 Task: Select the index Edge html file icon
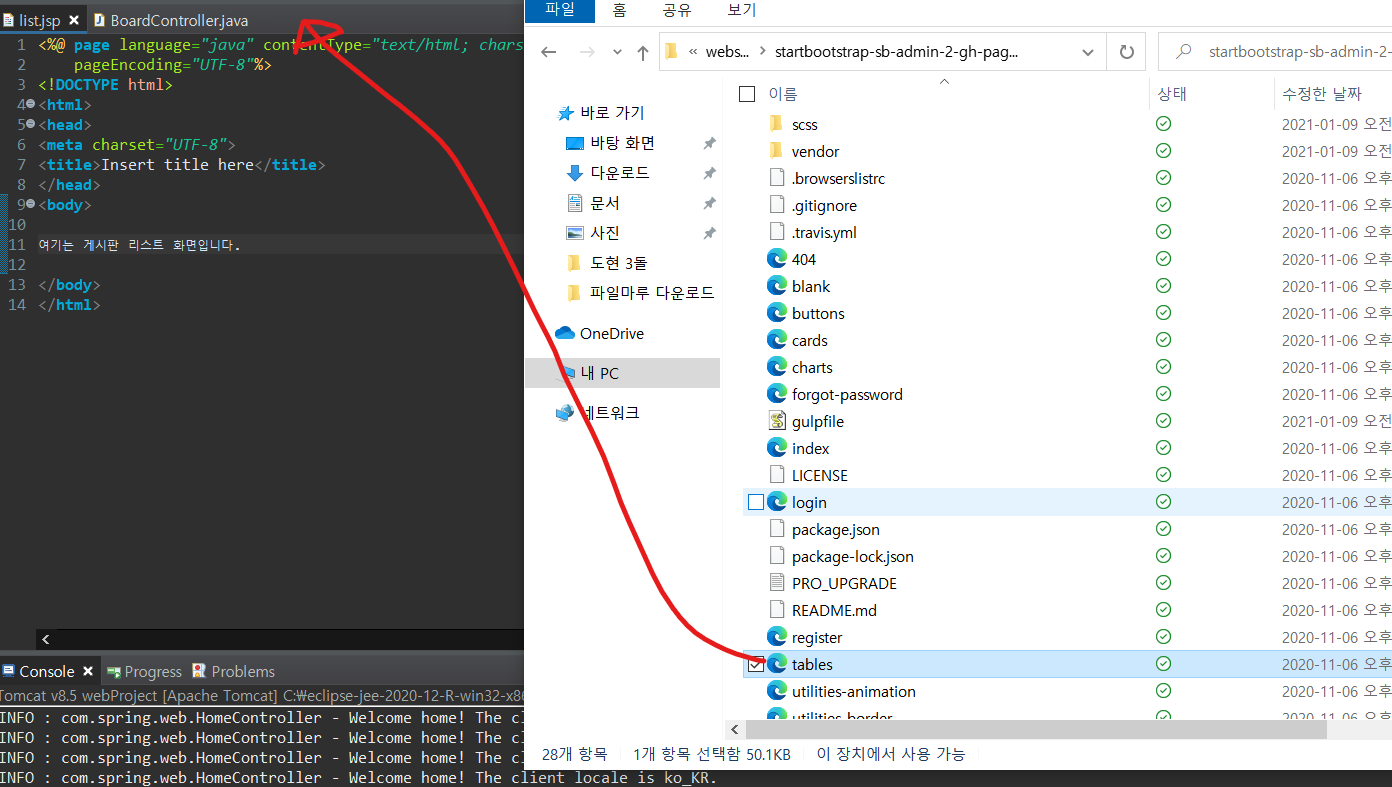point(777,448)
